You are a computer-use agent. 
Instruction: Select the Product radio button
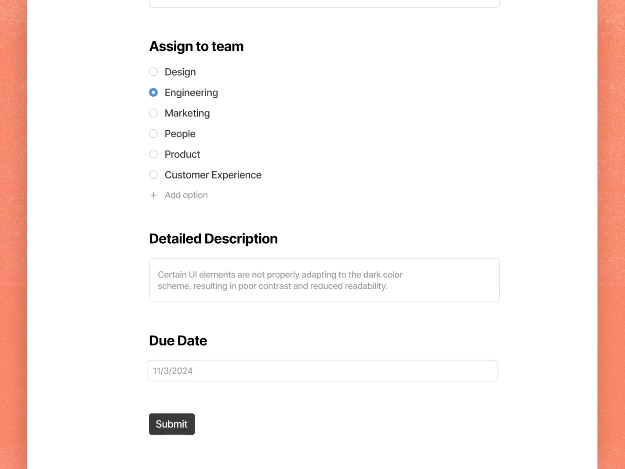tap(153, 154)
